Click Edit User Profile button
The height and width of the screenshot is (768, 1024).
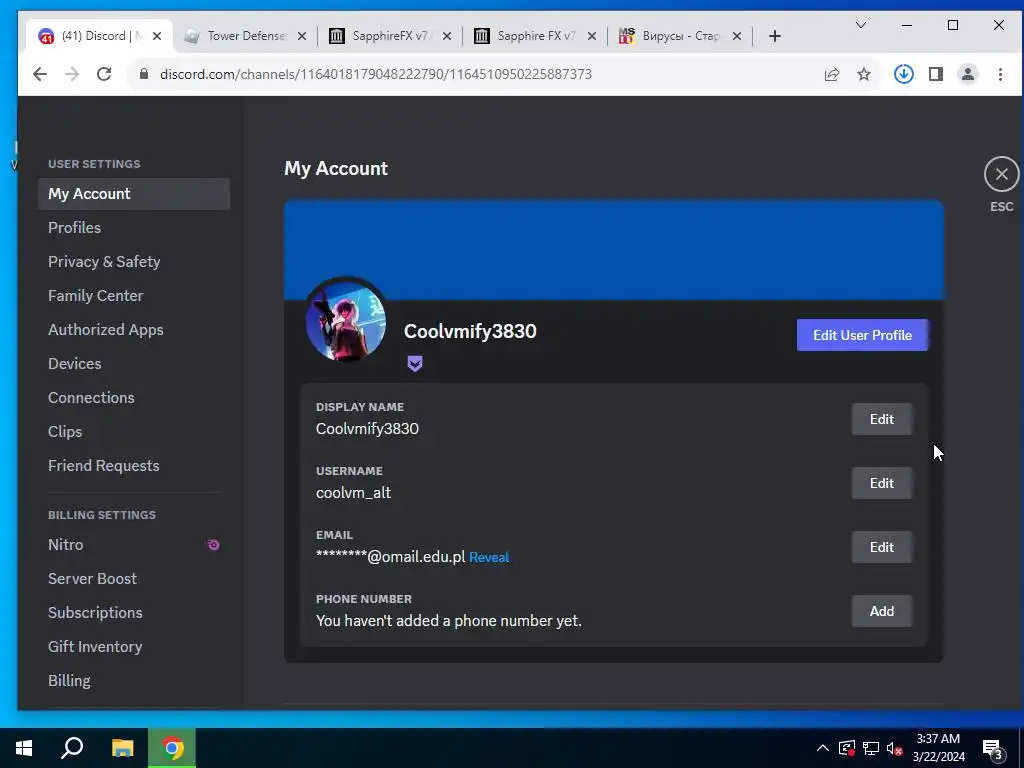tap(862, 335)
